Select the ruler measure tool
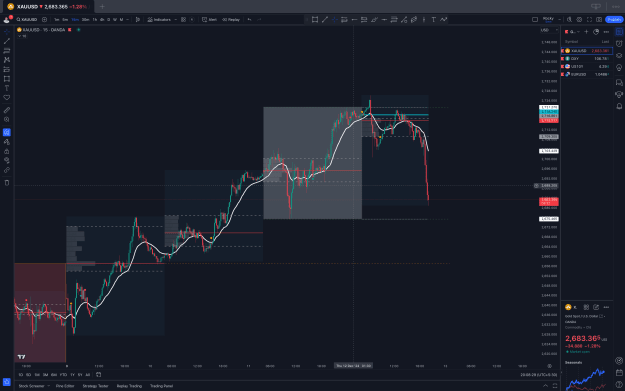625x391 pixels. click(x=7, y=110)
